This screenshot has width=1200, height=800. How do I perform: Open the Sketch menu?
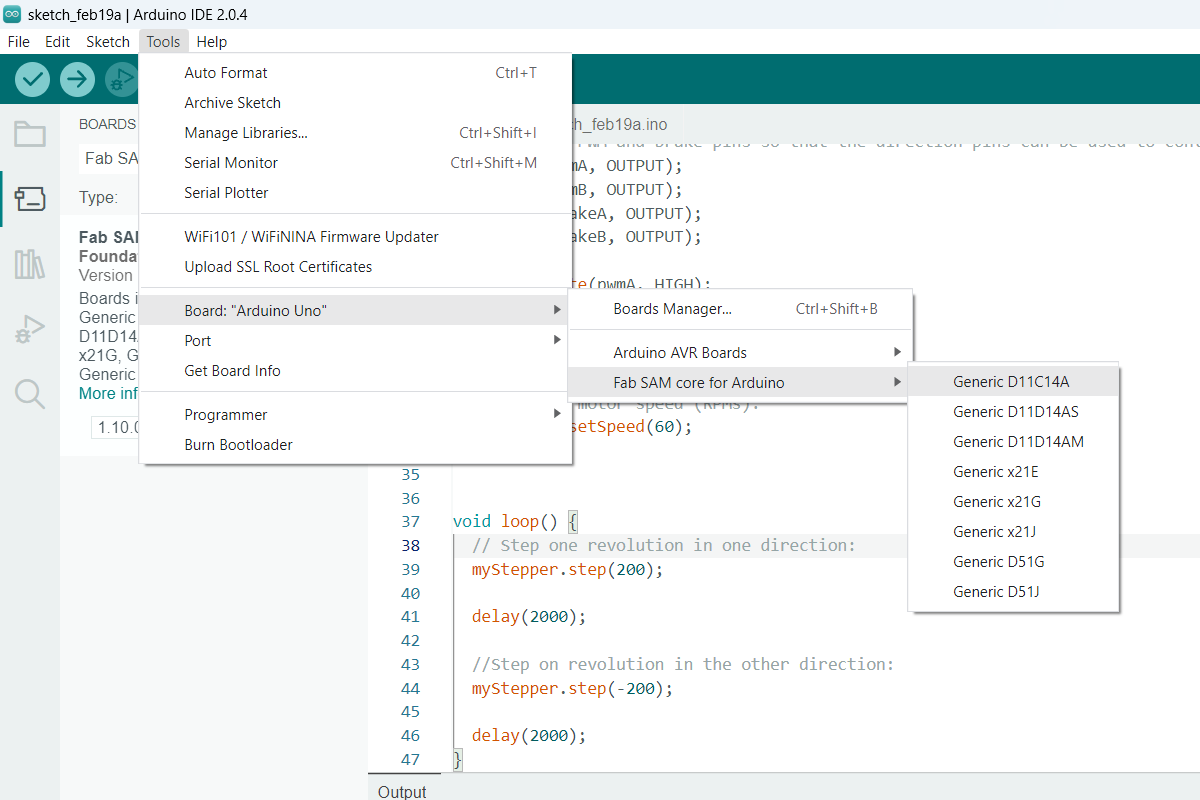(108, 42)
